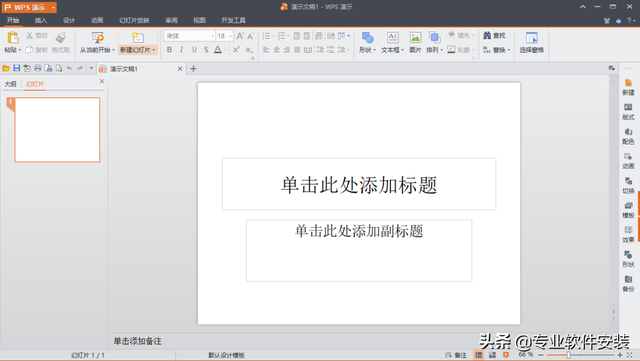Open Animation in right sidebar

click(628, 161)
